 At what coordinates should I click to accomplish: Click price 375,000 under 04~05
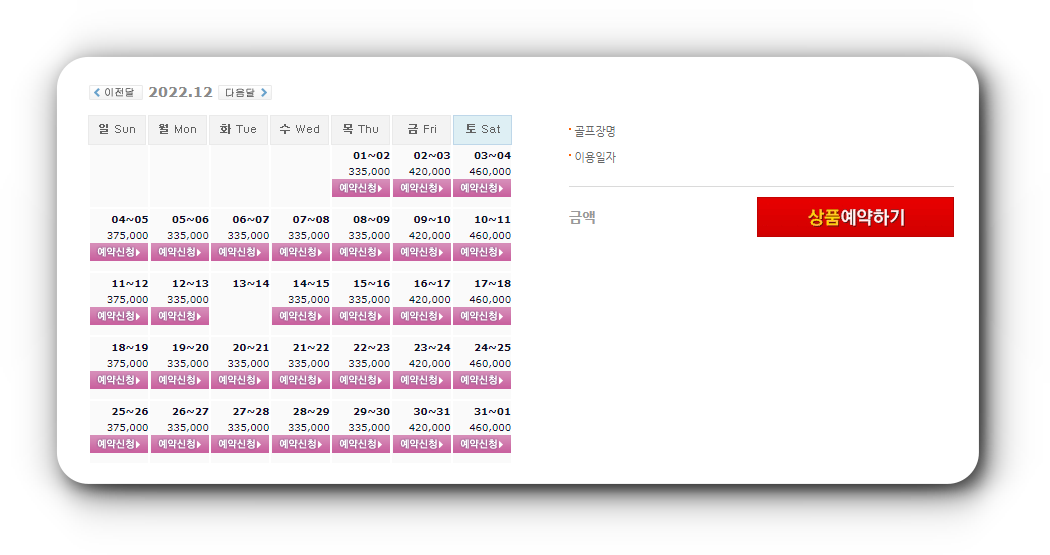point(127,236)
